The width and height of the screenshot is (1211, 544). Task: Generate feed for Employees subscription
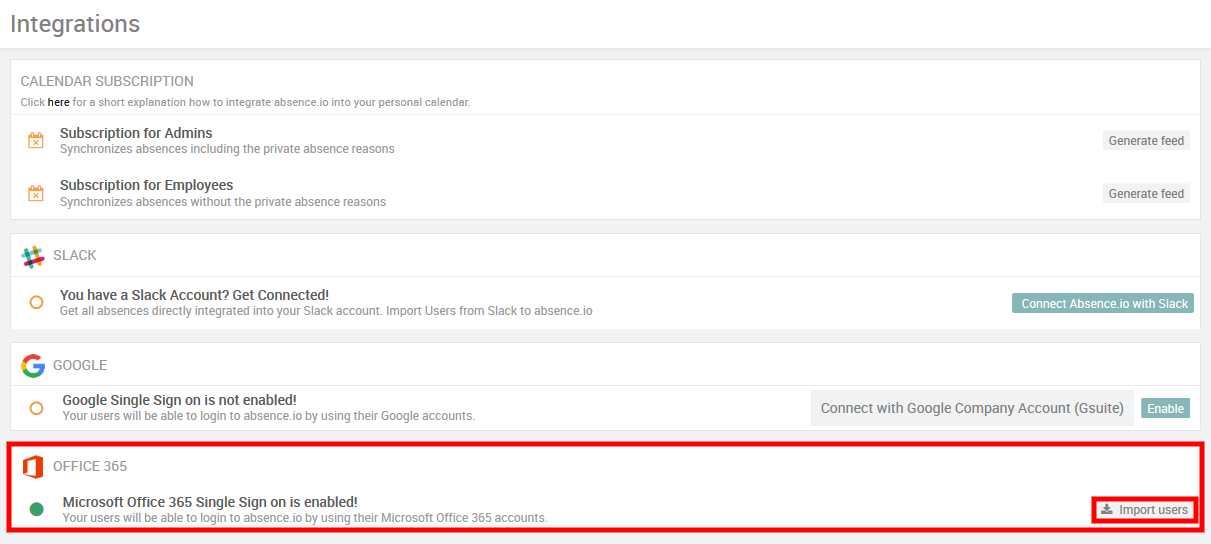(1146, 194)
